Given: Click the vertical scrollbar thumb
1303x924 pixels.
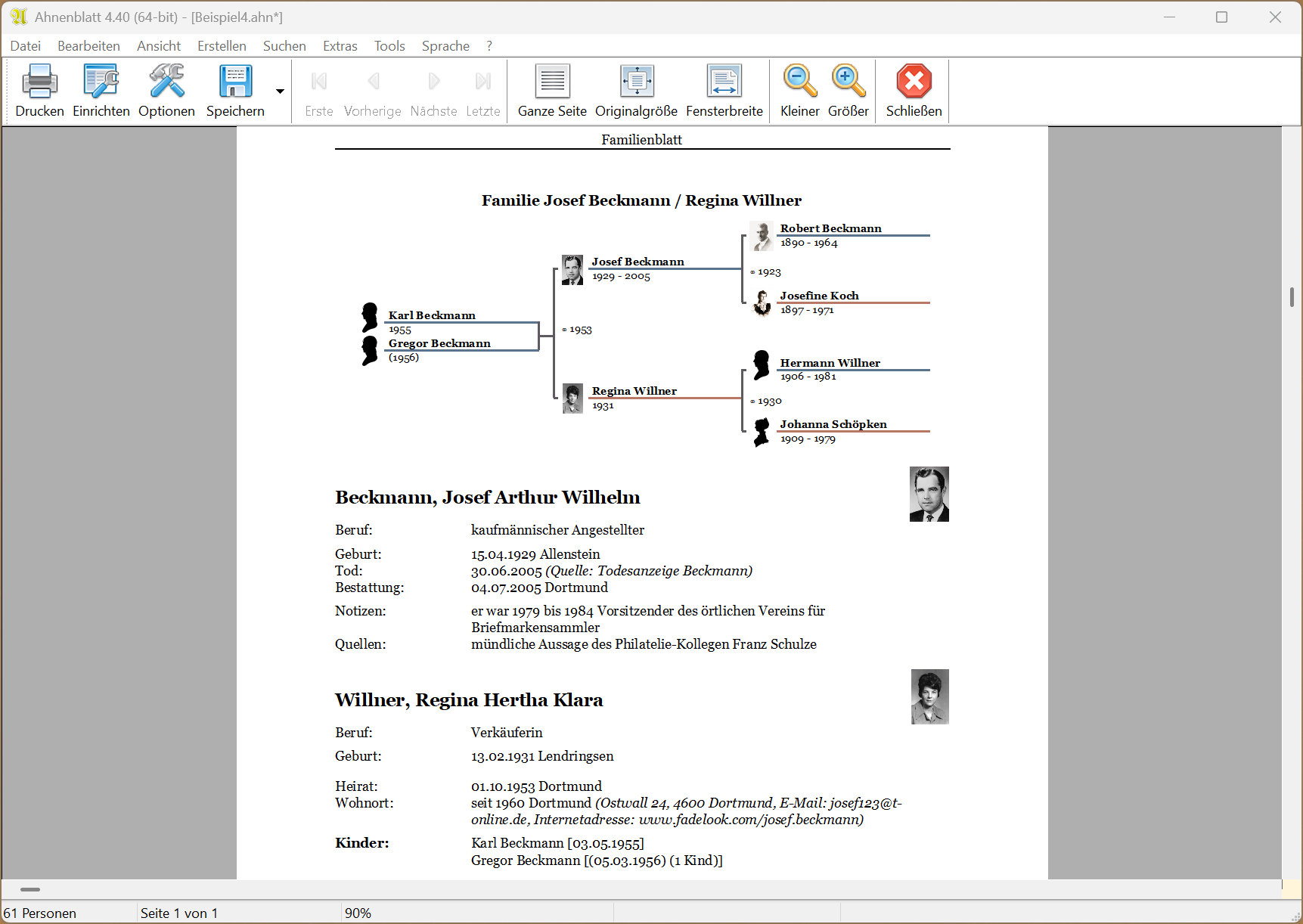Looking at the screenshot, I should click(x=1292, y=297).
